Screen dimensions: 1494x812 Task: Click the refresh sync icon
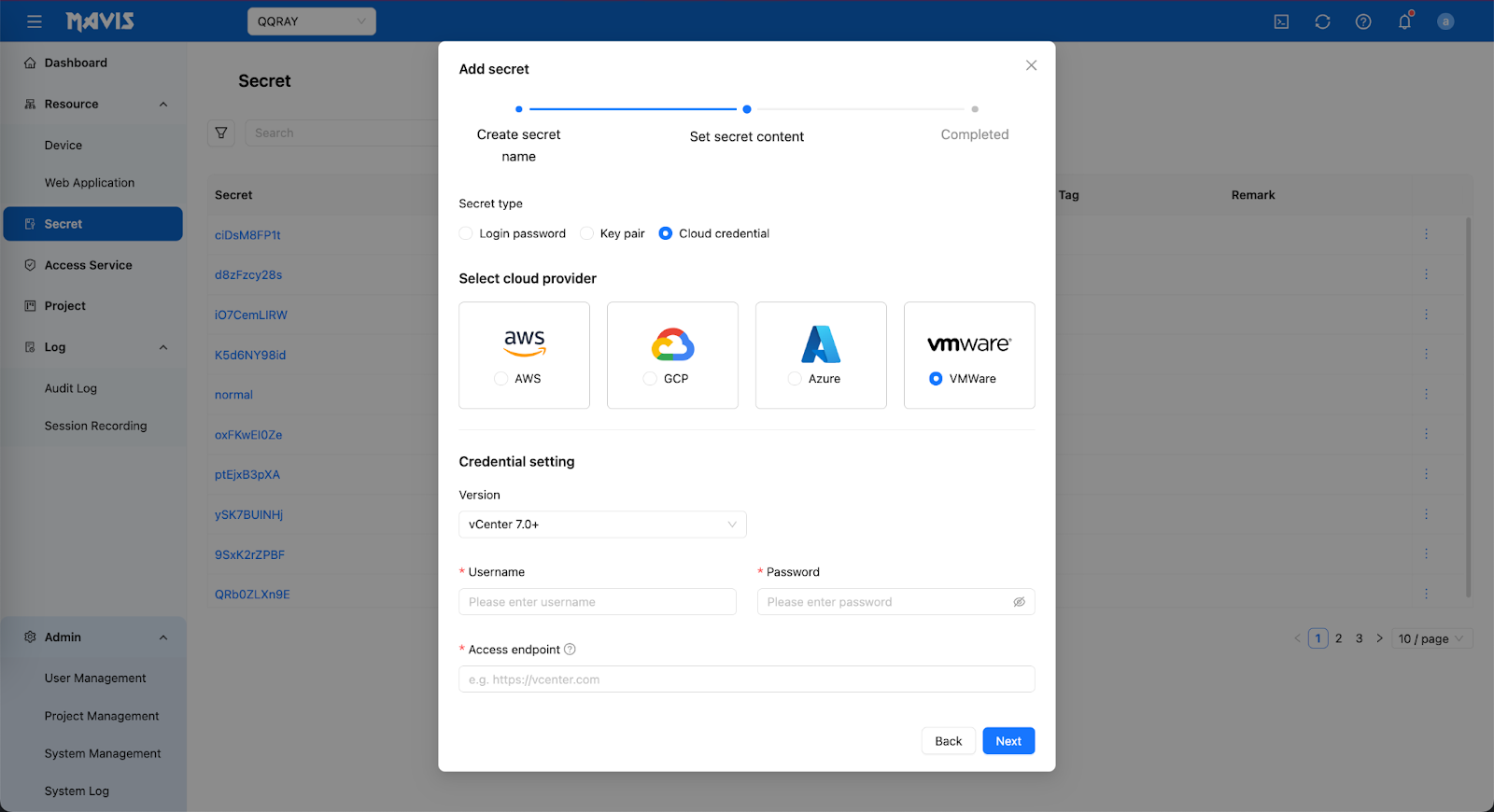(1322, 21)
